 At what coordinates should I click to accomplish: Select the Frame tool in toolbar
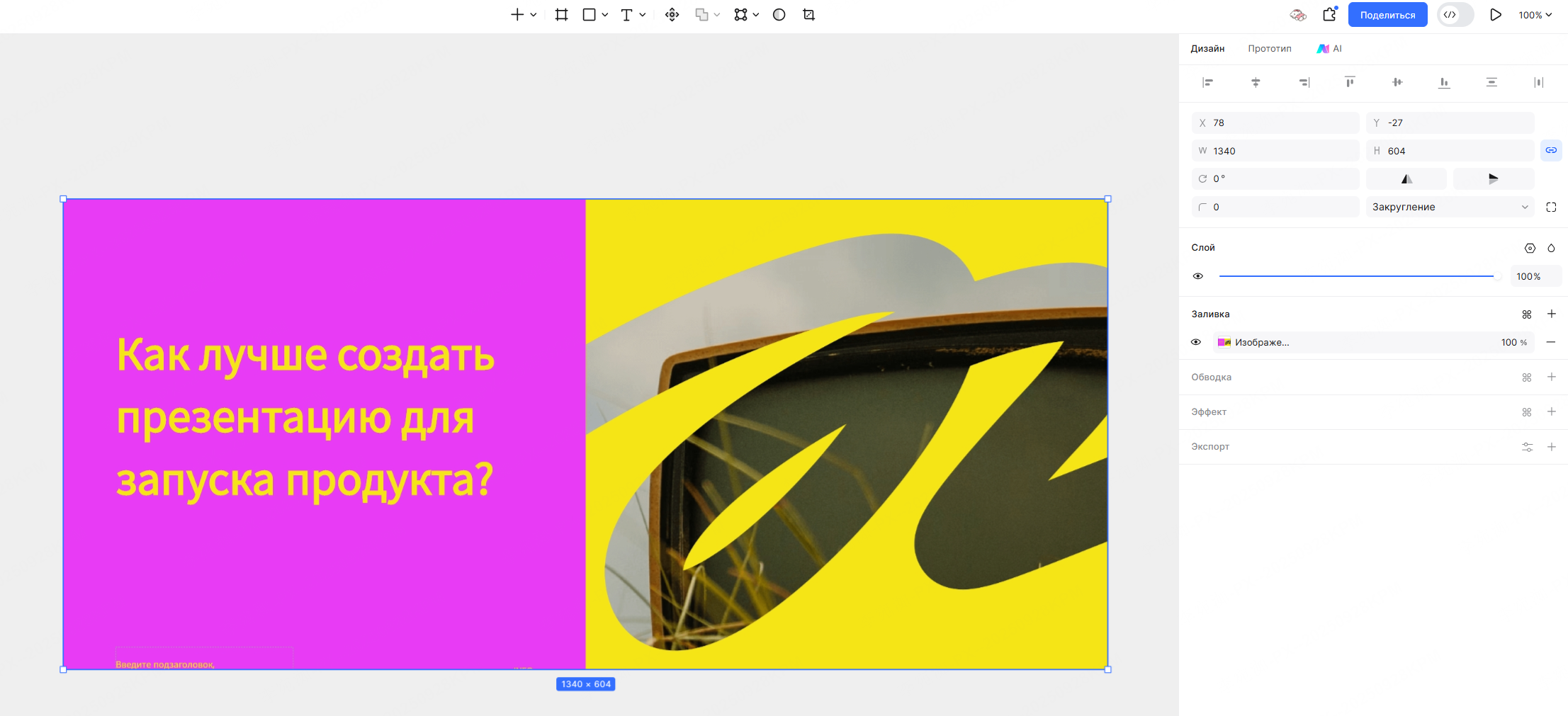point(561,15)
